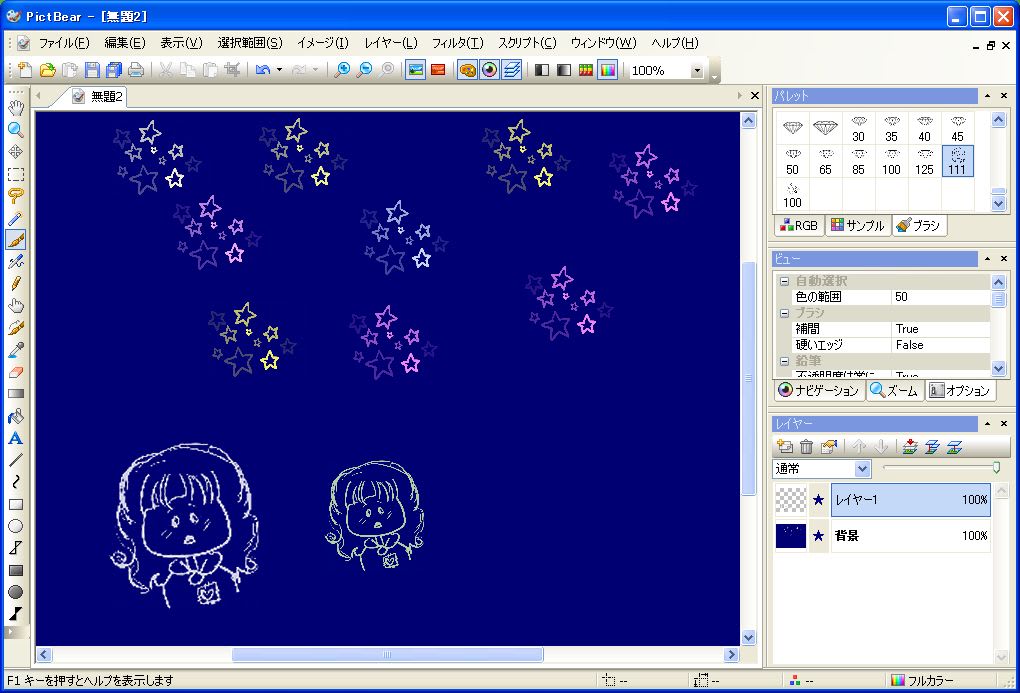This screenshot has height=693, width=1020.
Task: Print the image using printer icon
Action: pos(135,70)
